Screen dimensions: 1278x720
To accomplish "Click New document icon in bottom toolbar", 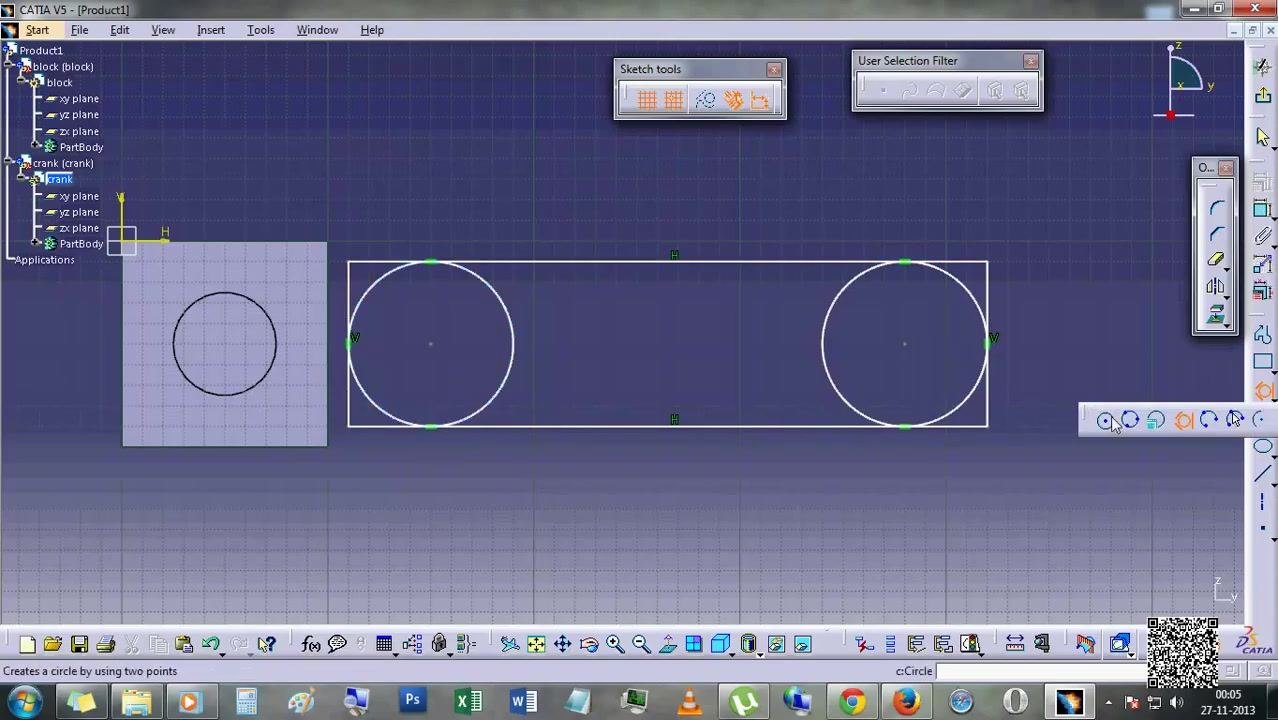I will (x=27, y=644).
